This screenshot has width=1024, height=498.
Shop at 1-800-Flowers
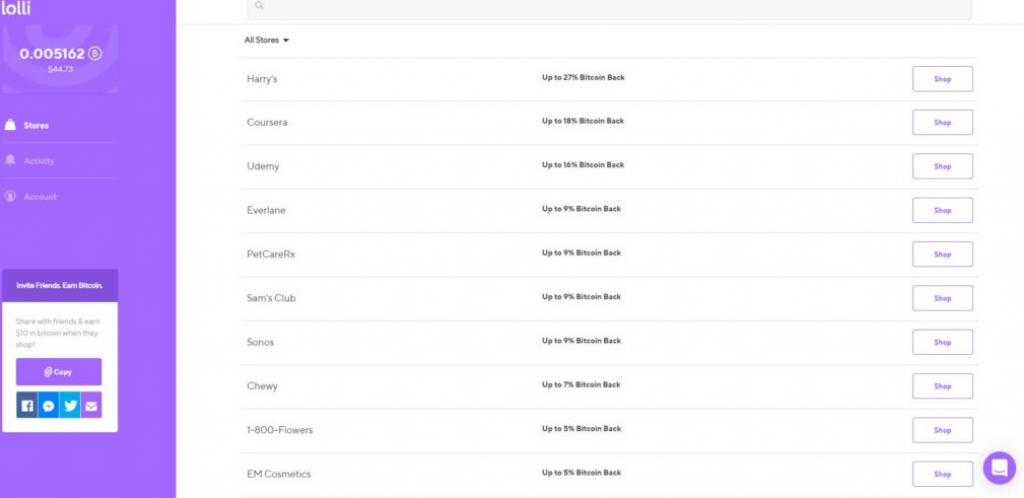click(x=942, y=430)
